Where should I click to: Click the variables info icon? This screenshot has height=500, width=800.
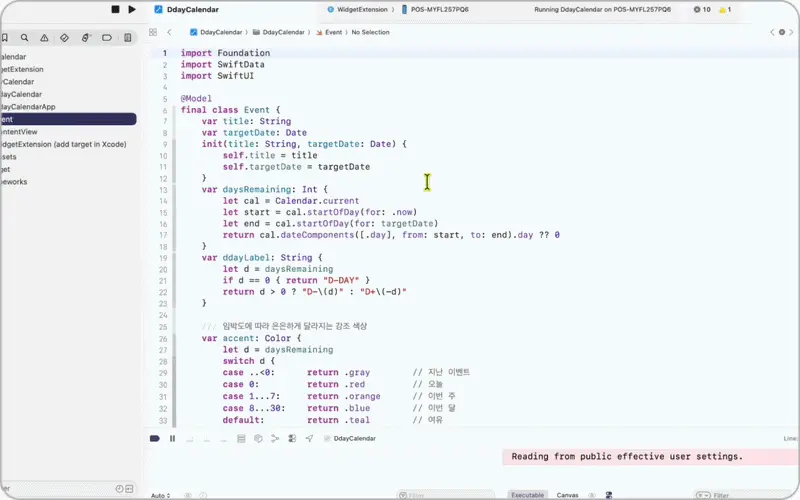204,495
